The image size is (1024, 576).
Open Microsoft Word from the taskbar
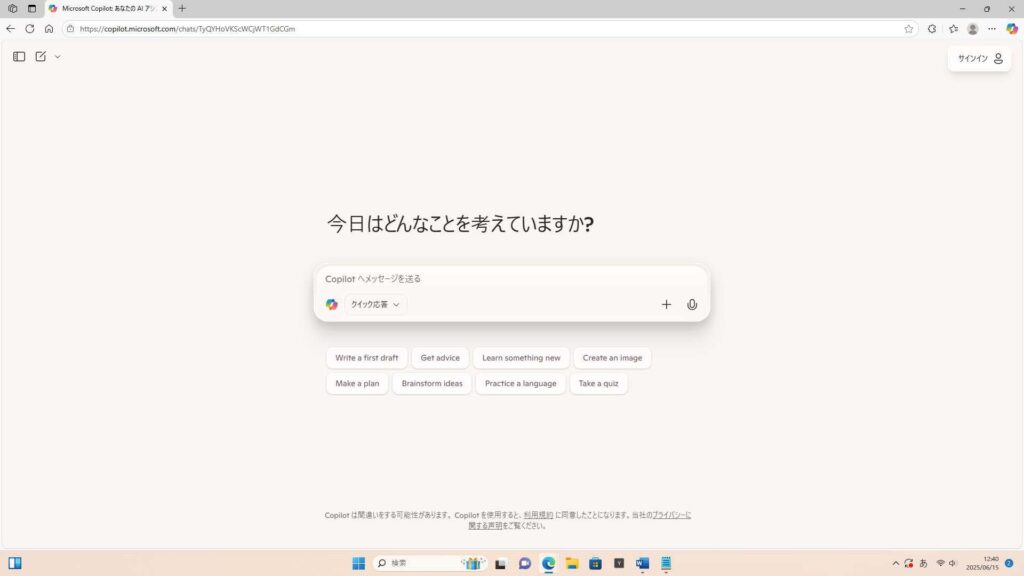[643, 563]
